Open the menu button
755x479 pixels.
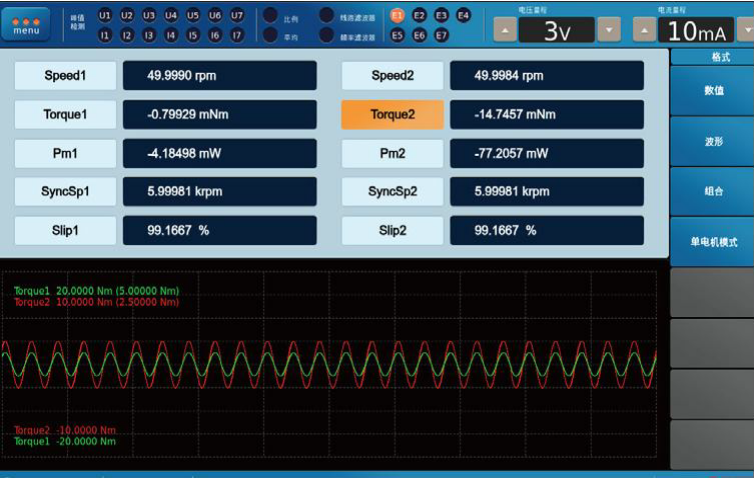pyautogui.click(x=26, y=24)
